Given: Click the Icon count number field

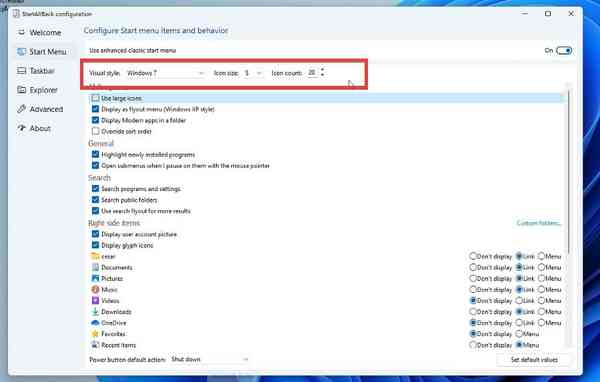Looking at the screenshot, I should click(x=313, y=73).
